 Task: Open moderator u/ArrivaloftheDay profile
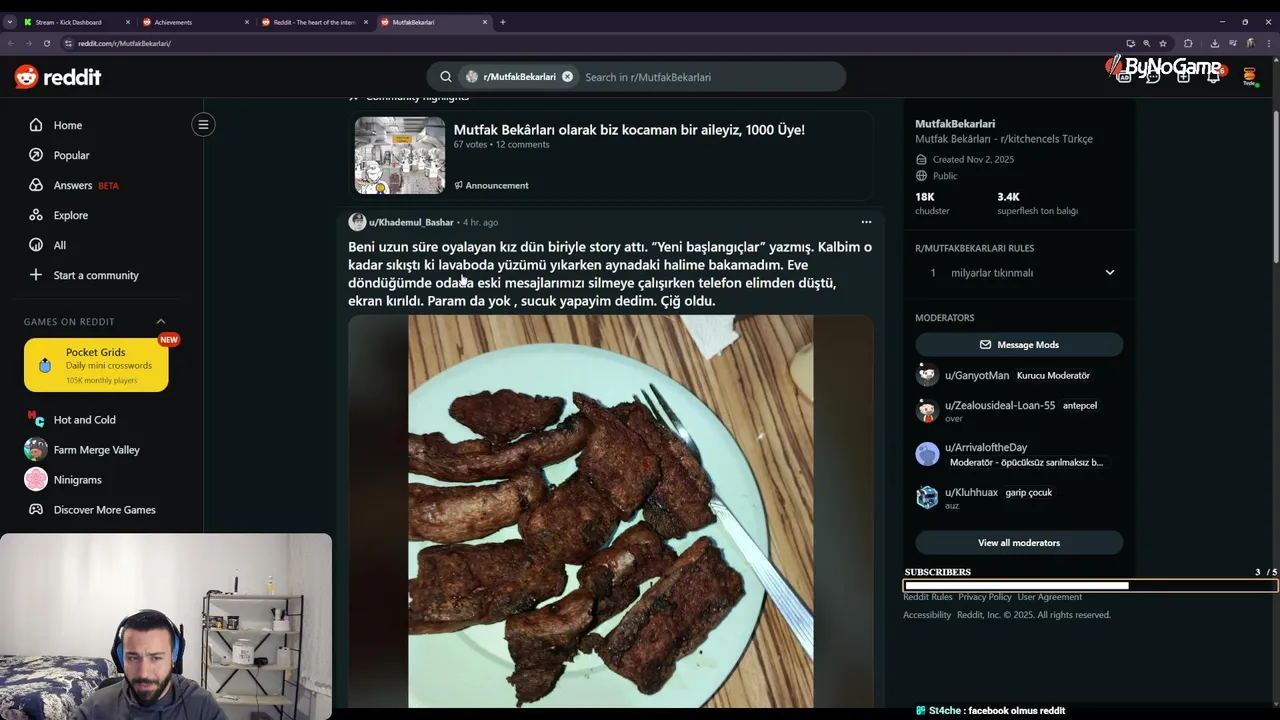986,447
